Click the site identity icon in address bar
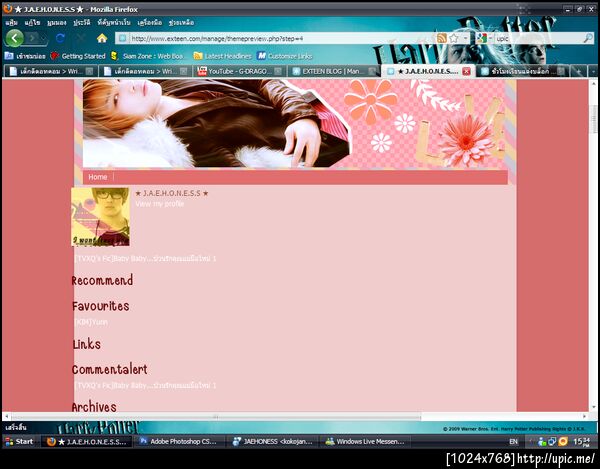 coord(122,38)
